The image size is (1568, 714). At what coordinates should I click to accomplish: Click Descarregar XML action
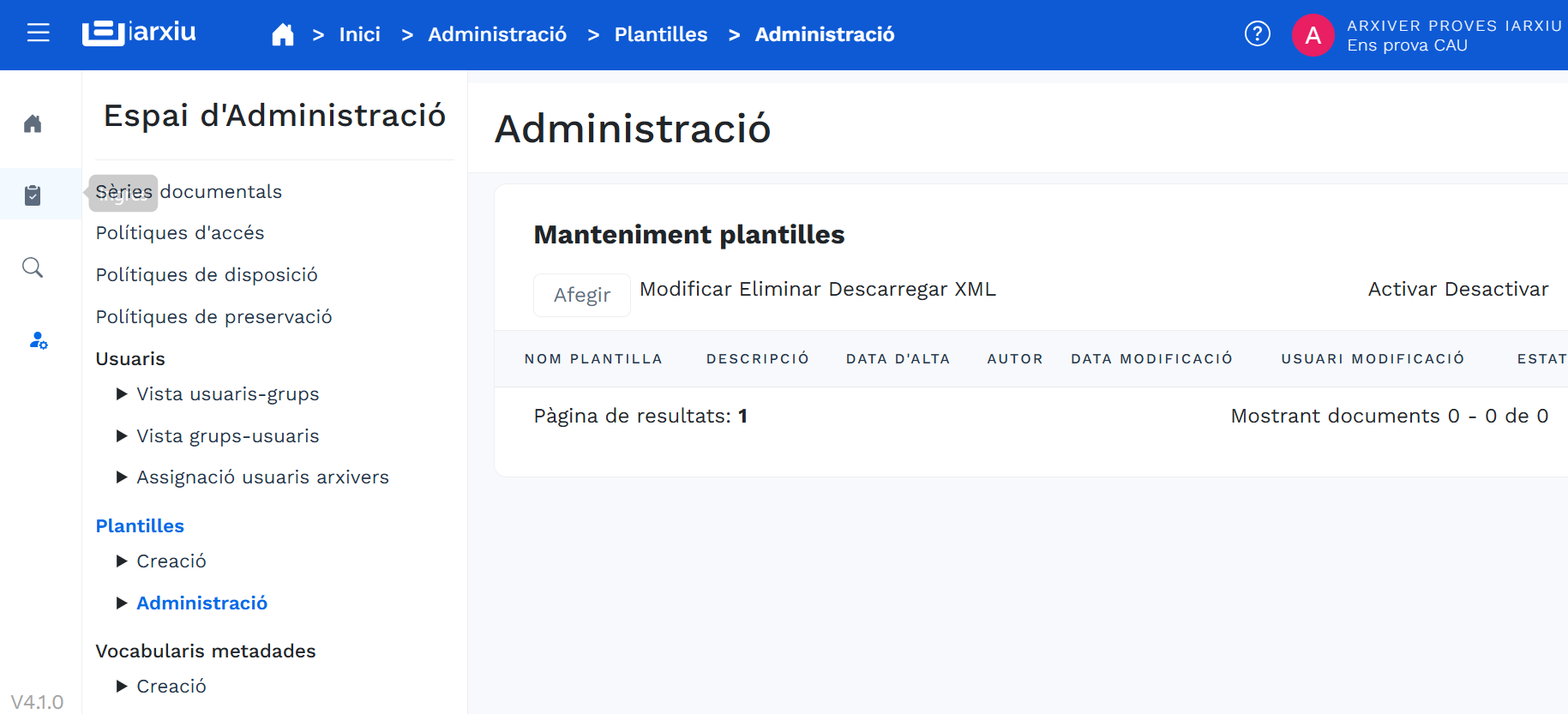tap(912, 290)
